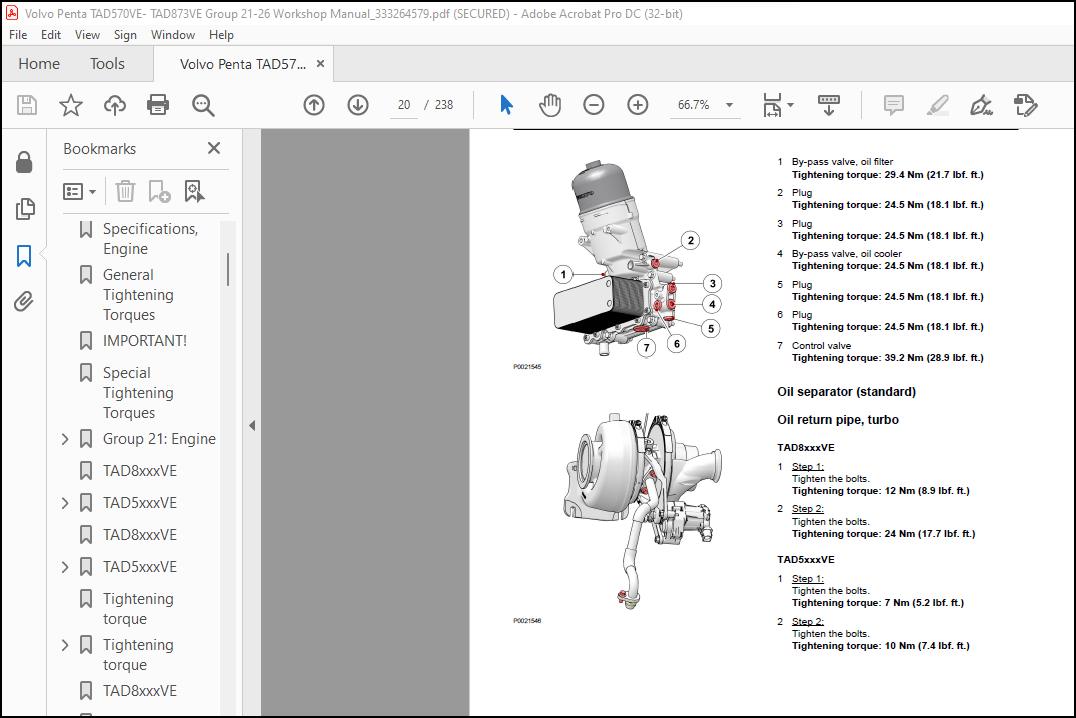The width and height of the screenshot is (1076, 718).
Task: Open the General Tightening Torques bookmark
Action: pos(138,294)
